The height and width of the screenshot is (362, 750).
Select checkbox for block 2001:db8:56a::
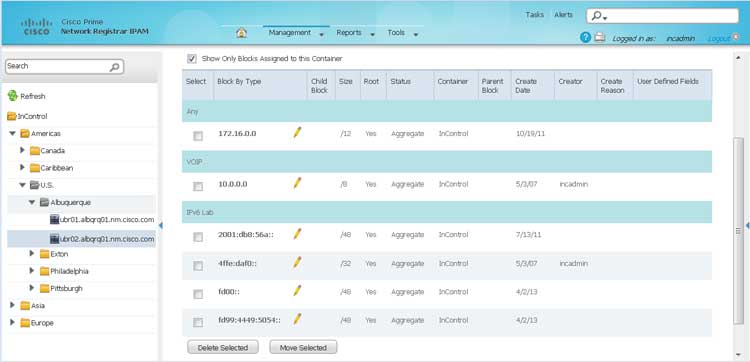(198, 237)
